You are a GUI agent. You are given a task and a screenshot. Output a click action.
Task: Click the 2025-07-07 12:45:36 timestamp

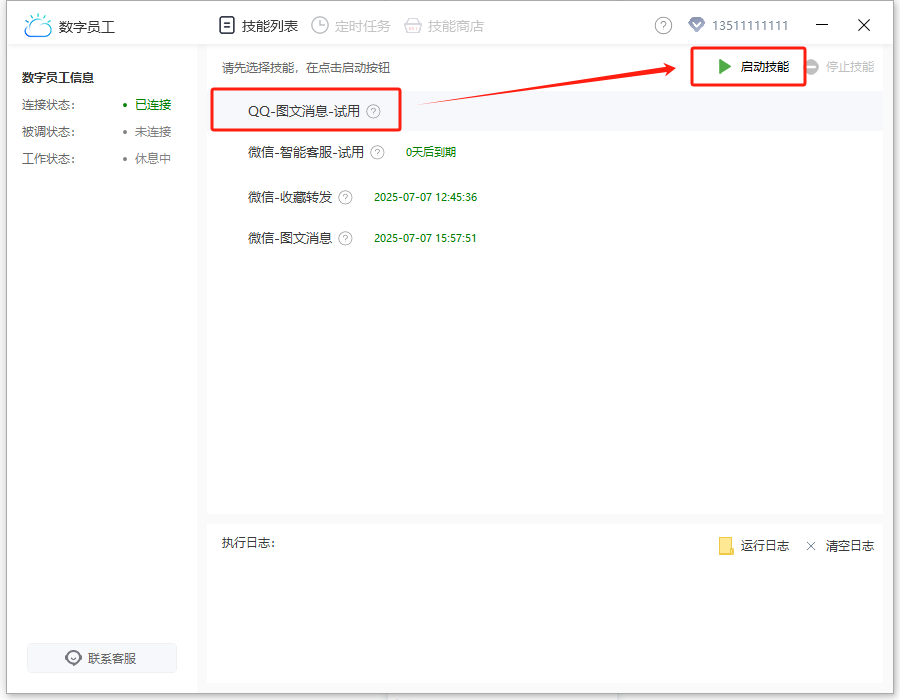(x=425, y=197)
